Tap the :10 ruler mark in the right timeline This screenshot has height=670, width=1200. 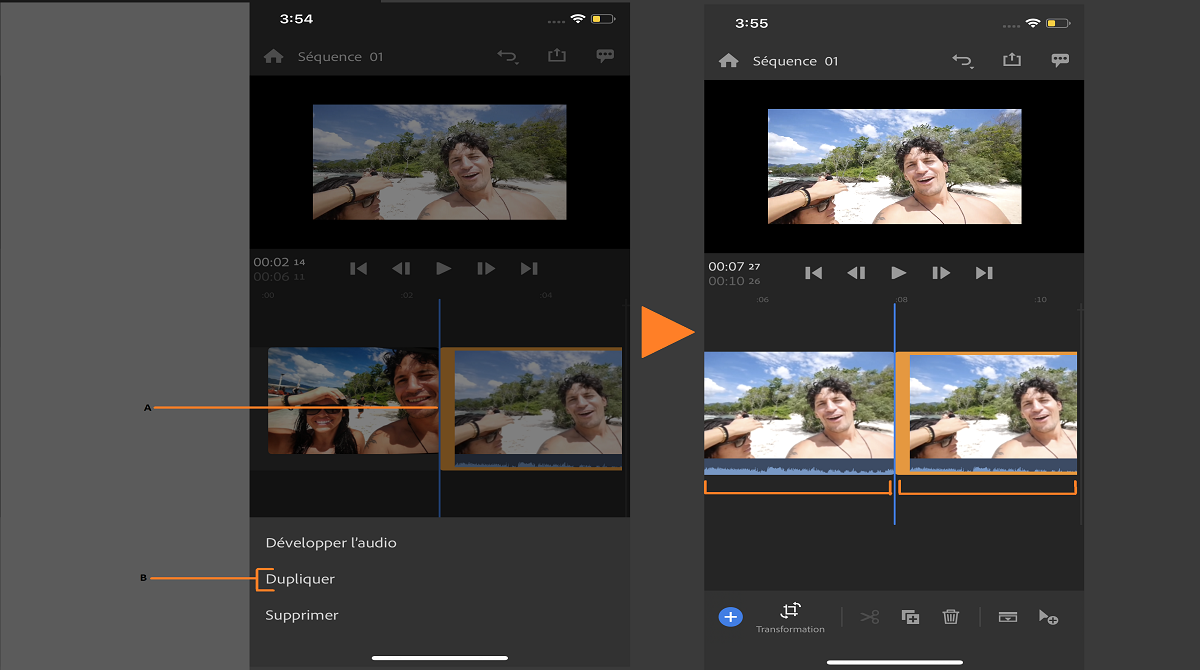click(x=1040, y=300)
